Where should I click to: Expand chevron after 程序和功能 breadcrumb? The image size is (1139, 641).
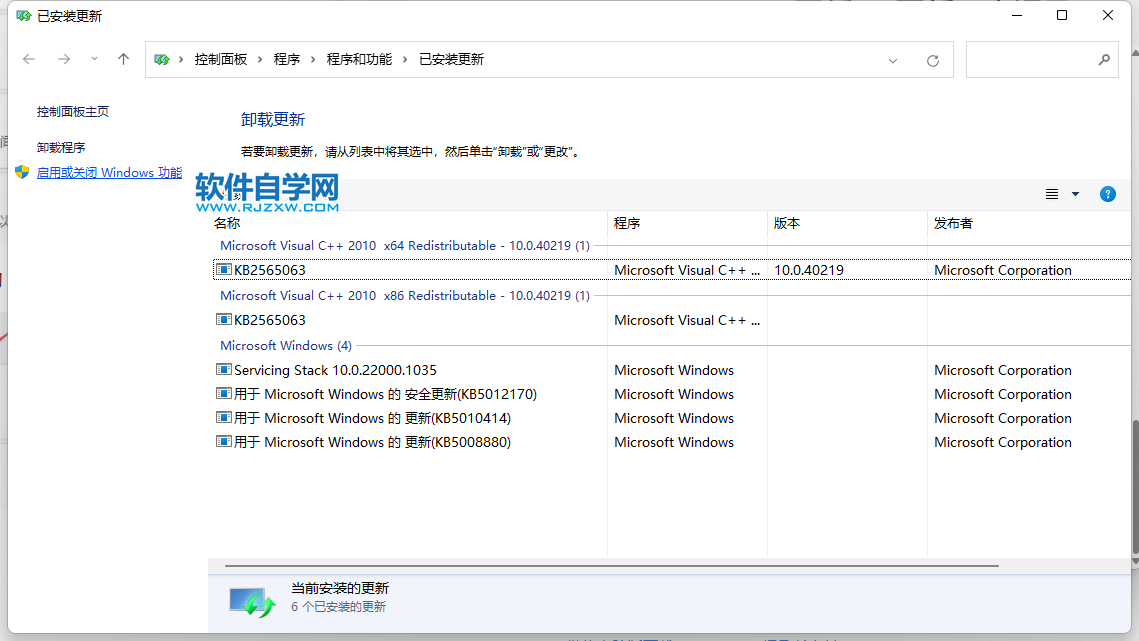coord(405,60)
